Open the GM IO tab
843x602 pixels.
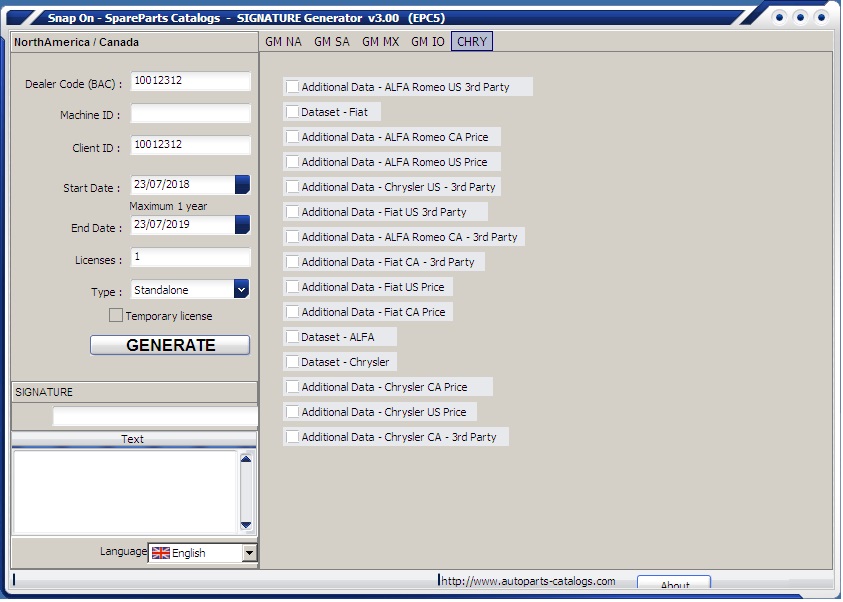(428, 41)
